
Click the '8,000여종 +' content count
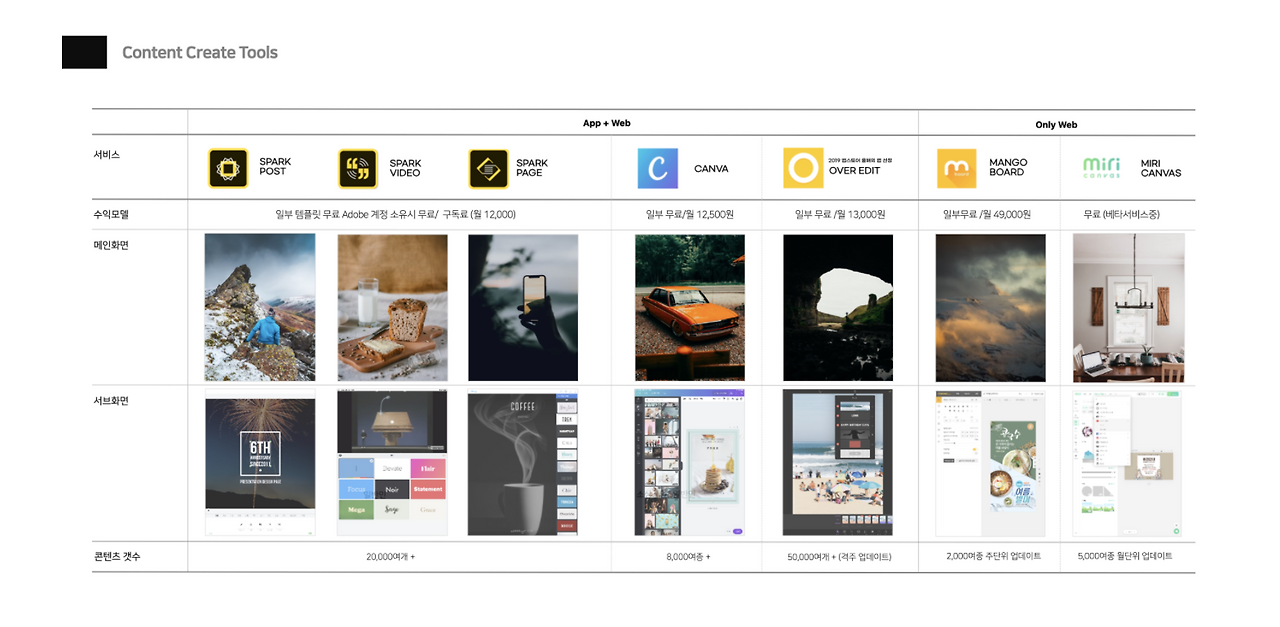[688, 557]
